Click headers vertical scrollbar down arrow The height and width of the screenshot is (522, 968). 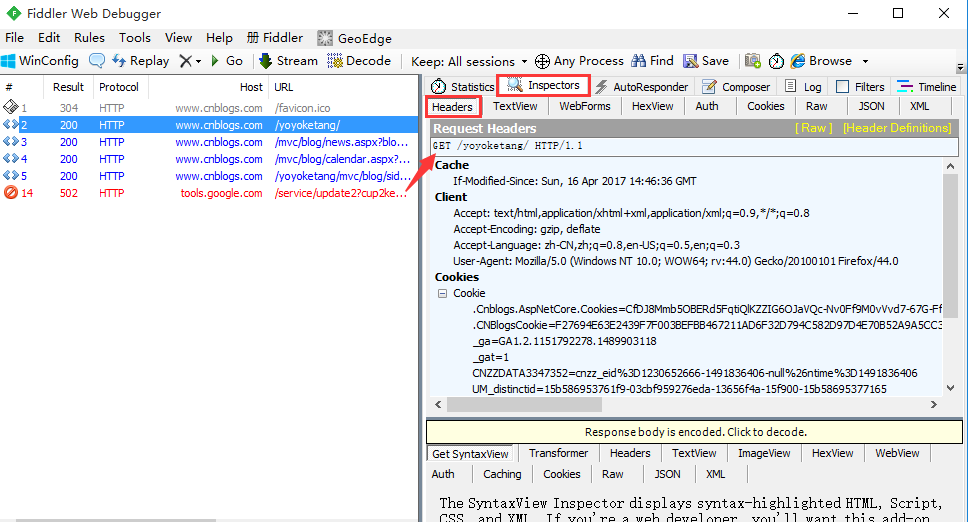[x=950, y=388]
